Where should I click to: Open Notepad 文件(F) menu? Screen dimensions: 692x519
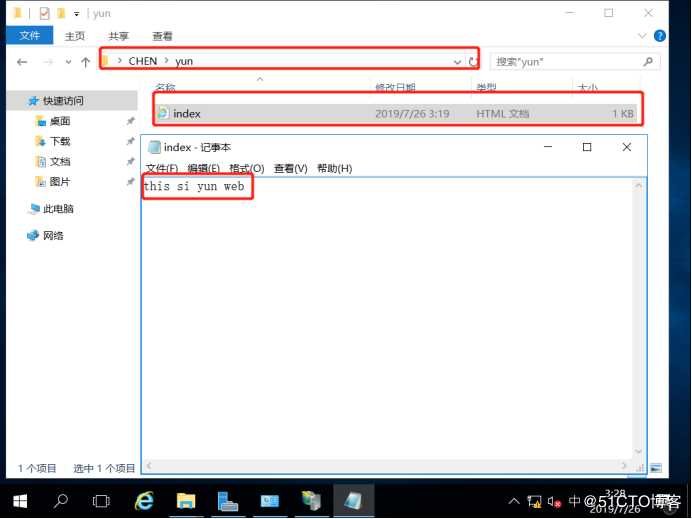tap(162, 168)
